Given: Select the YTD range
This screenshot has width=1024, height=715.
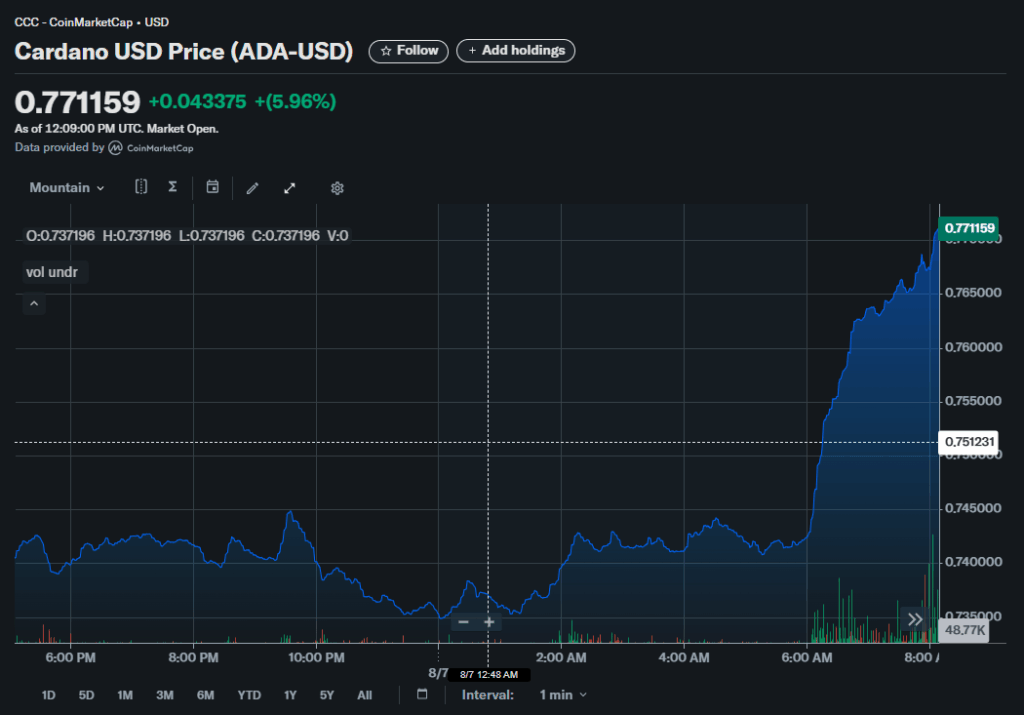Looking at the screenshot, I should (x=249, y=695).
